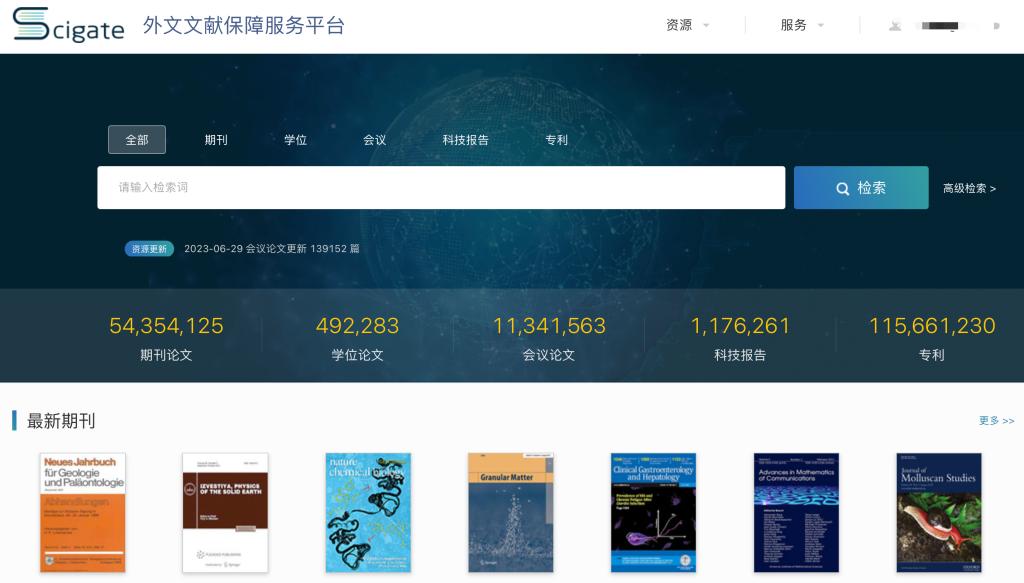Switch to the 期刊 tab

(x=216, y=140)
